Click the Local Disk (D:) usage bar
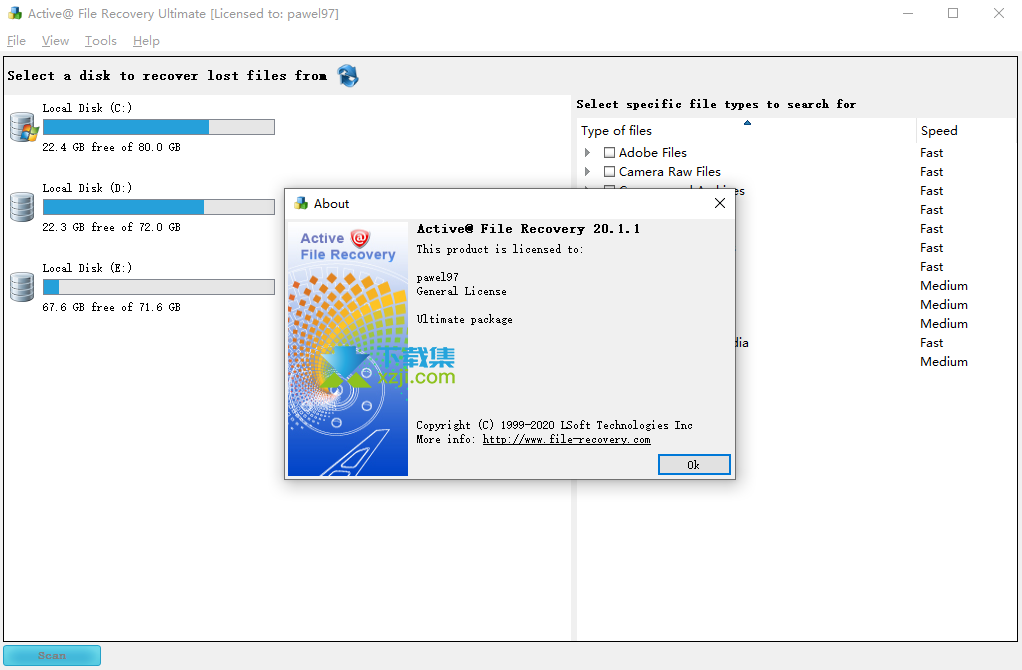This screenshot has height=670, width=1022. tap(158, 207)
